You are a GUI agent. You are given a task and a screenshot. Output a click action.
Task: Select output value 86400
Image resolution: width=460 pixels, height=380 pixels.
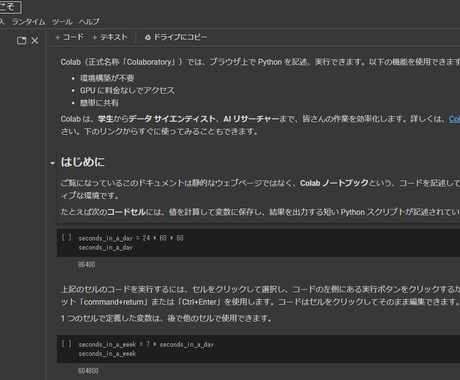[86, 264]
